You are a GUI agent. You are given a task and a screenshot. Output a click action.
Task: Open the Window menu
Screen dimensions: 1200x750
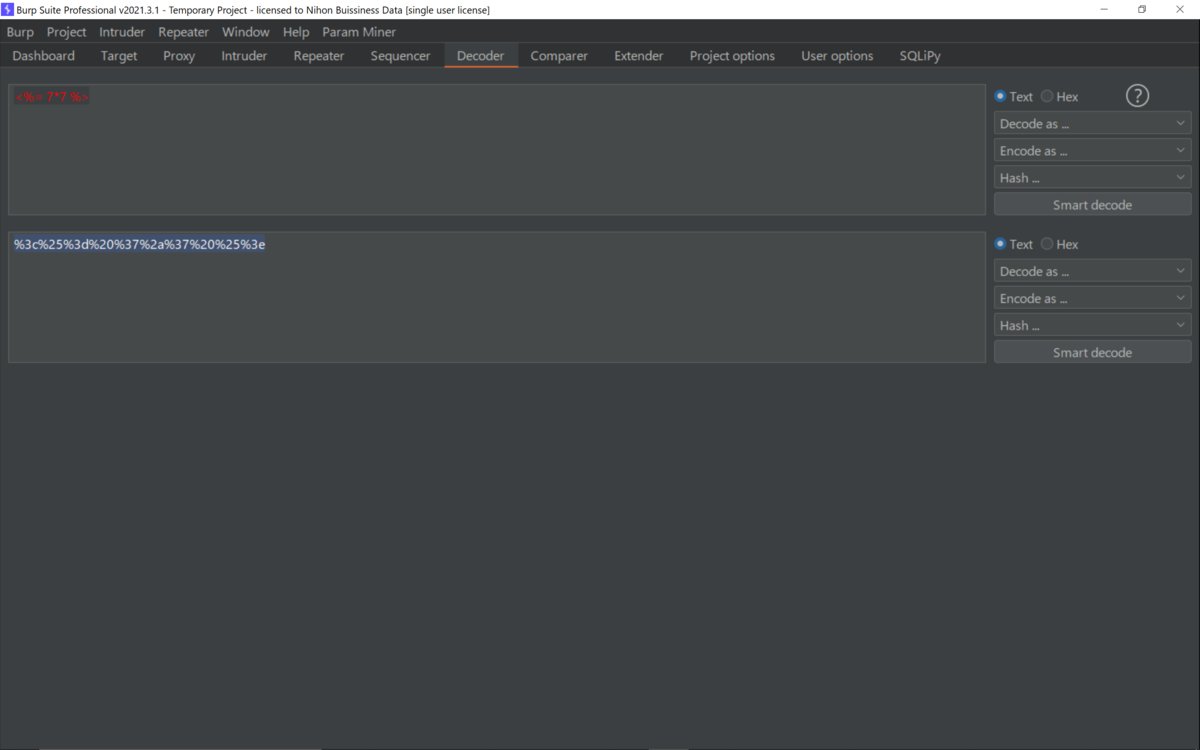[246, 32]
